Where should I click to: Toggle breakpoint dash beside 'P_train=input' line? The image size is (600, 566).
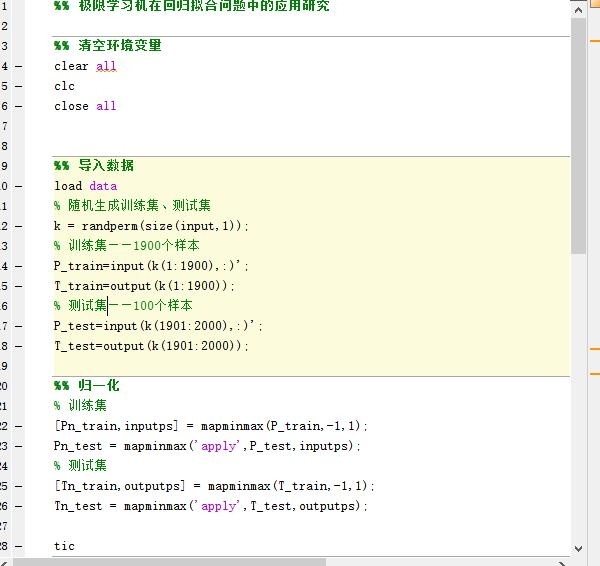(18, 266)
